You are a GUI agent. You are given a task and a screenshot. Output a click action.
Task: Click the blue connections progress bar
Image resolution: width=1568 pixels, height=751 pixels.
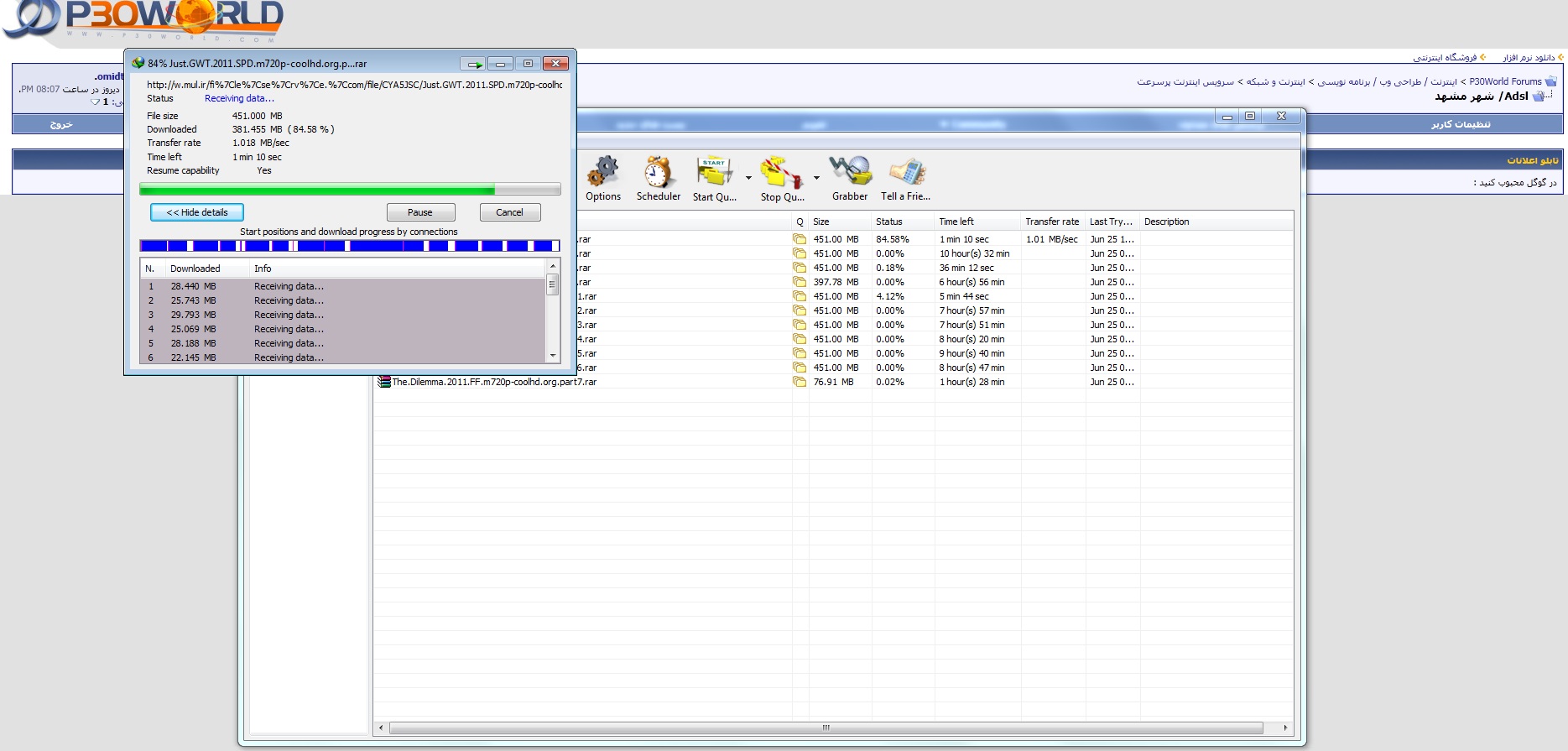[x=350, y=246]
